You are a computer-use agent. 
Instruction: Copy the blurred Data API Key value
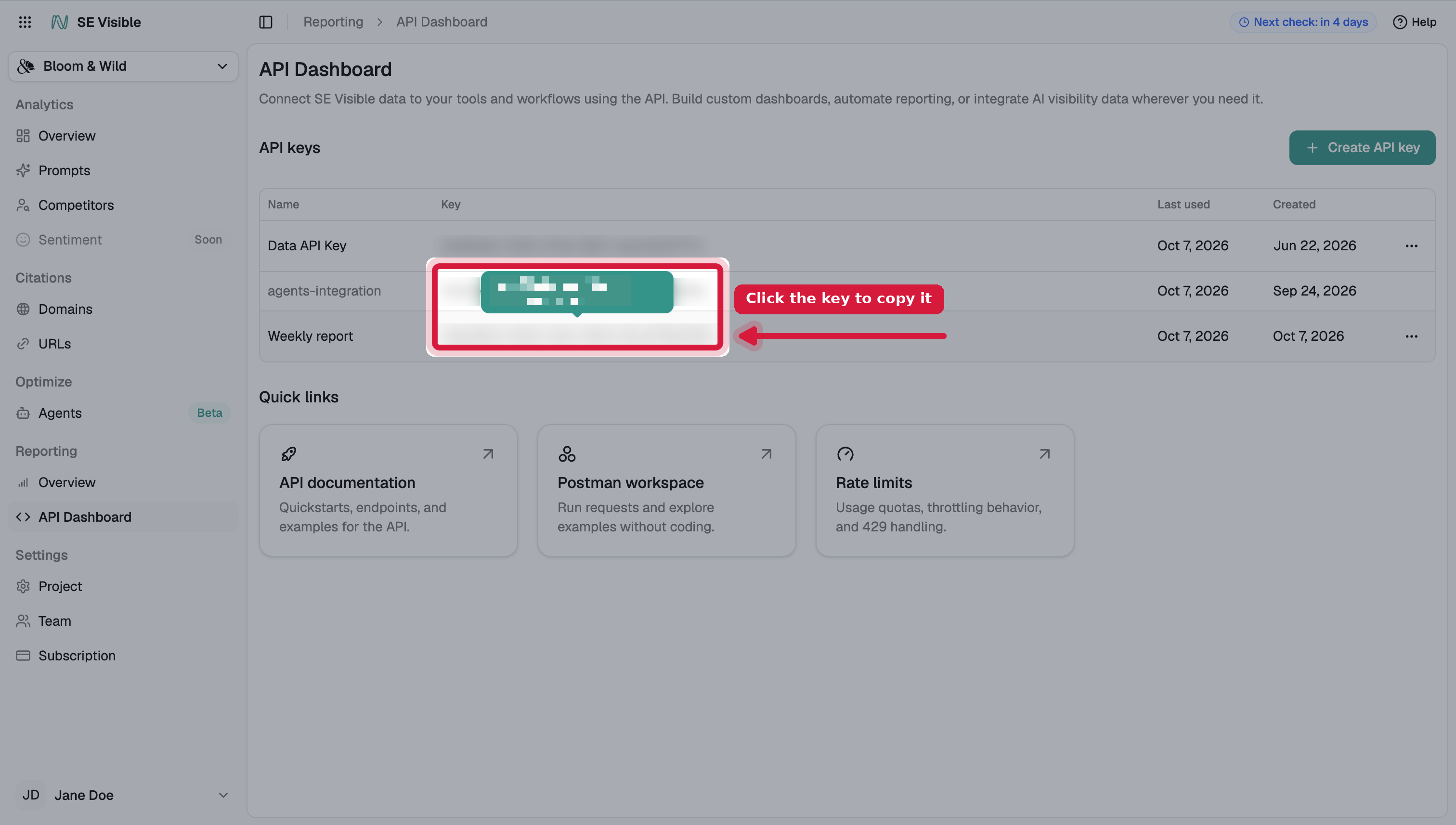[x=572, y=246]
